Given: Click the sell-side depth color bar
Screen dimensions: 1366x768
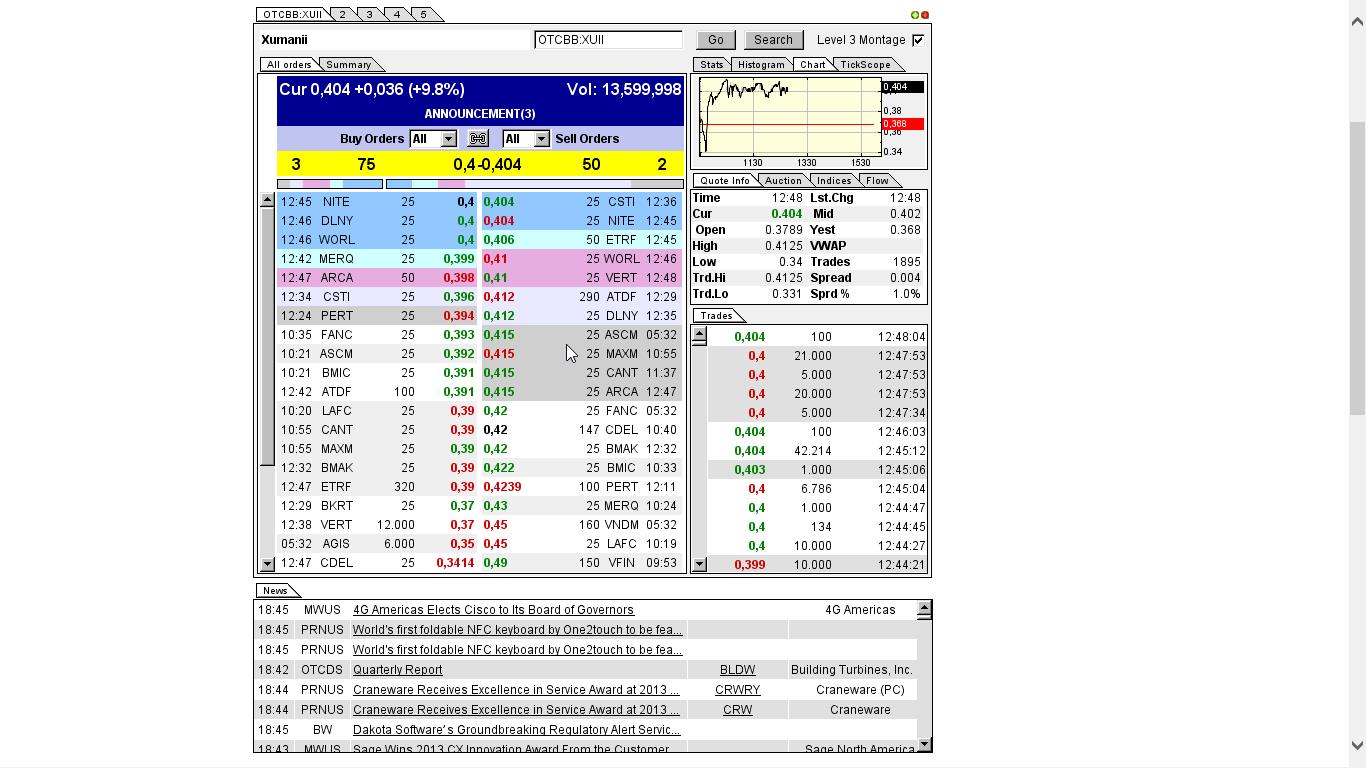Looking at the screenshot, I should coord(535,184).
